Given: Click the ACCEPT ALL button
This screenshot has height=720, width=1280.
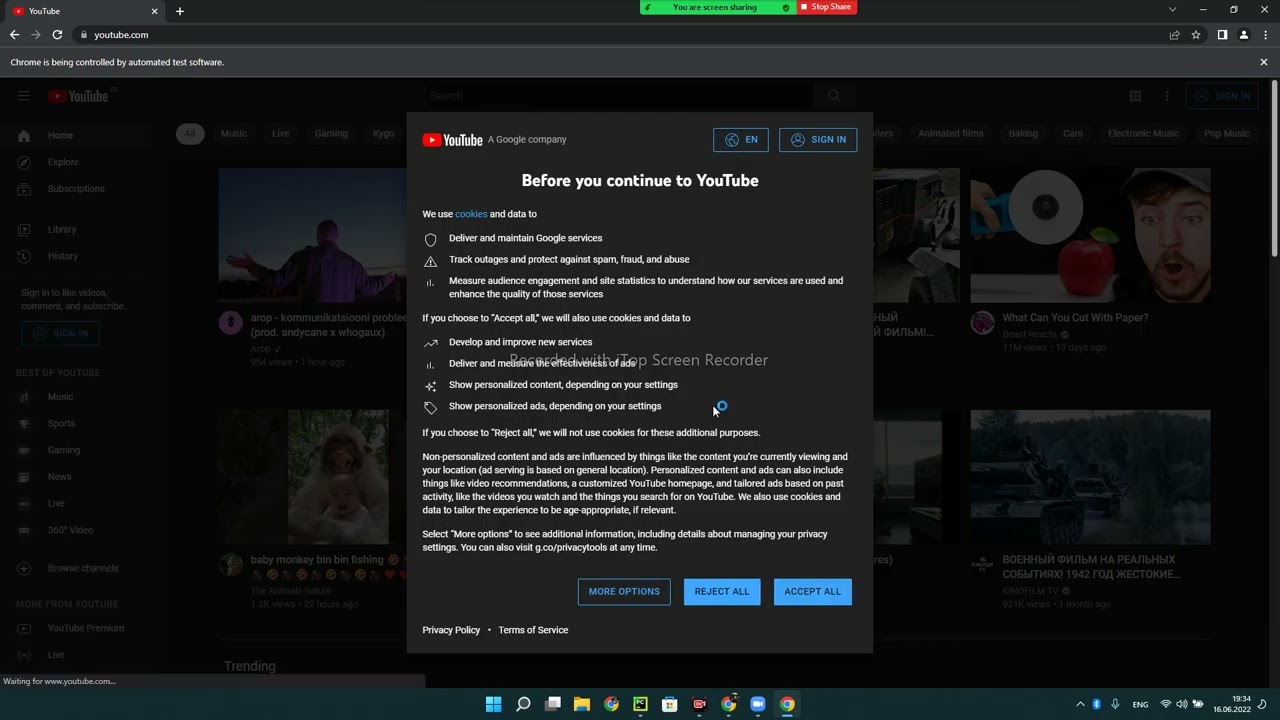Looking at the screenshot, I should click(812, 591).
